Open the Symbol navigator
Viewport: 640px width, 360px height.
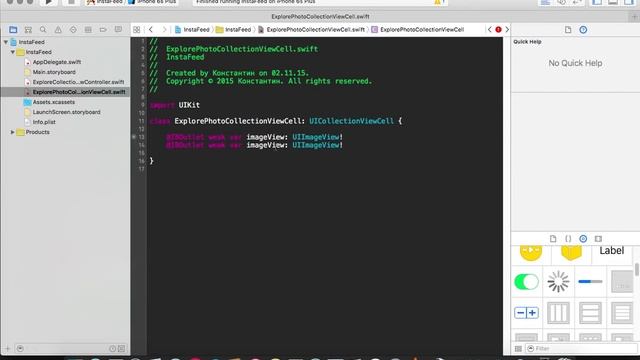click(x=28, y=30)
